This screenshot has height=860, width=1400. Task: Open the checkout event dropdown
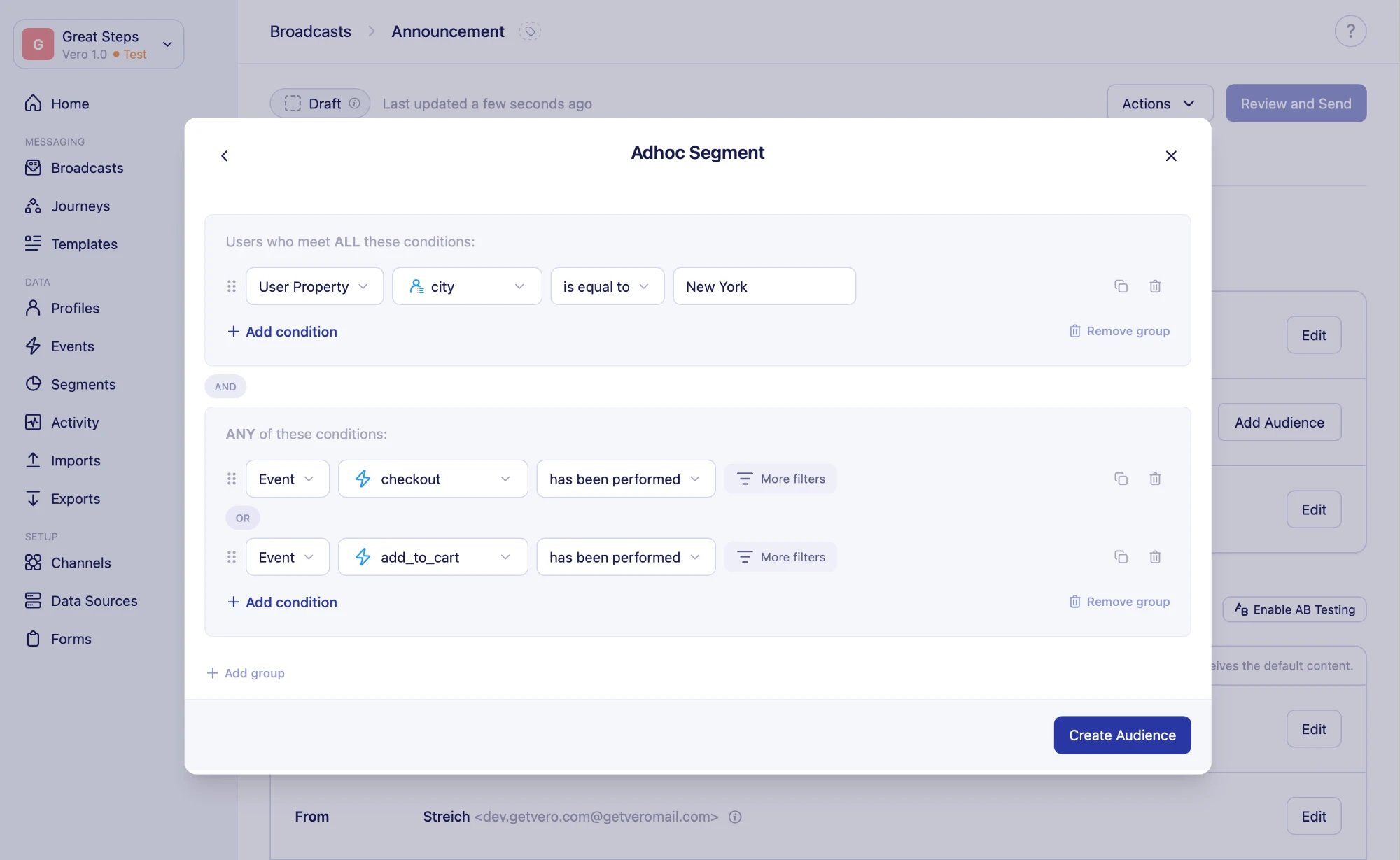[x=433, y=479]
